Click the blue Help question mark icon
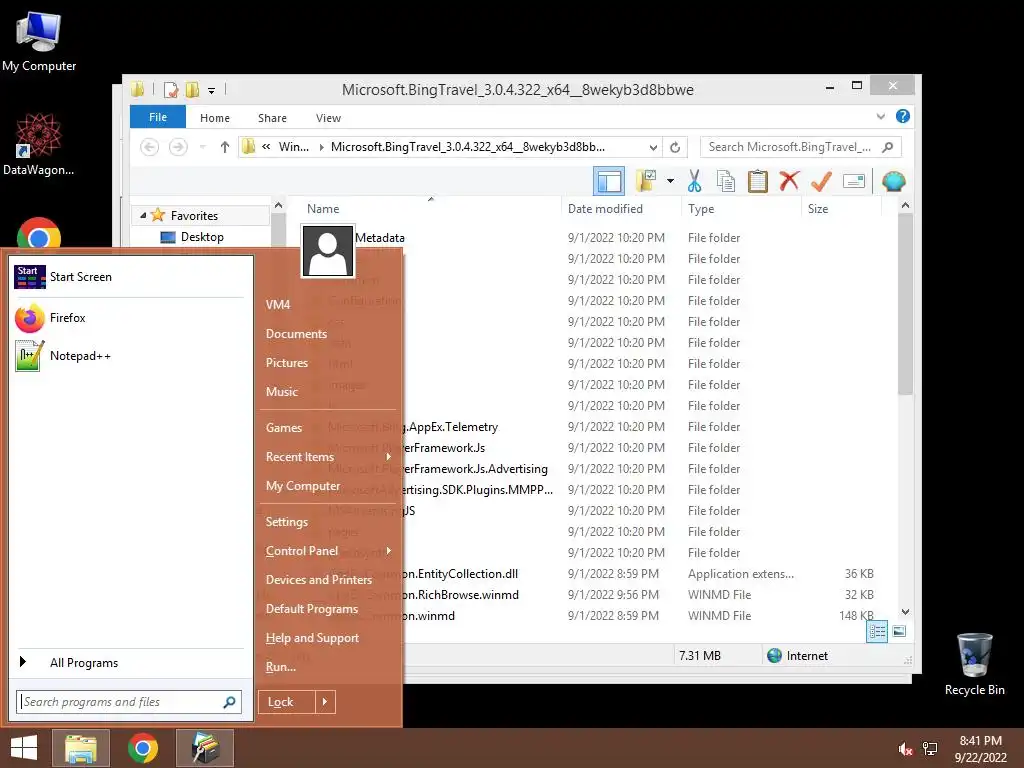Viewport: 1024px width, 768px height. [903, 116]
